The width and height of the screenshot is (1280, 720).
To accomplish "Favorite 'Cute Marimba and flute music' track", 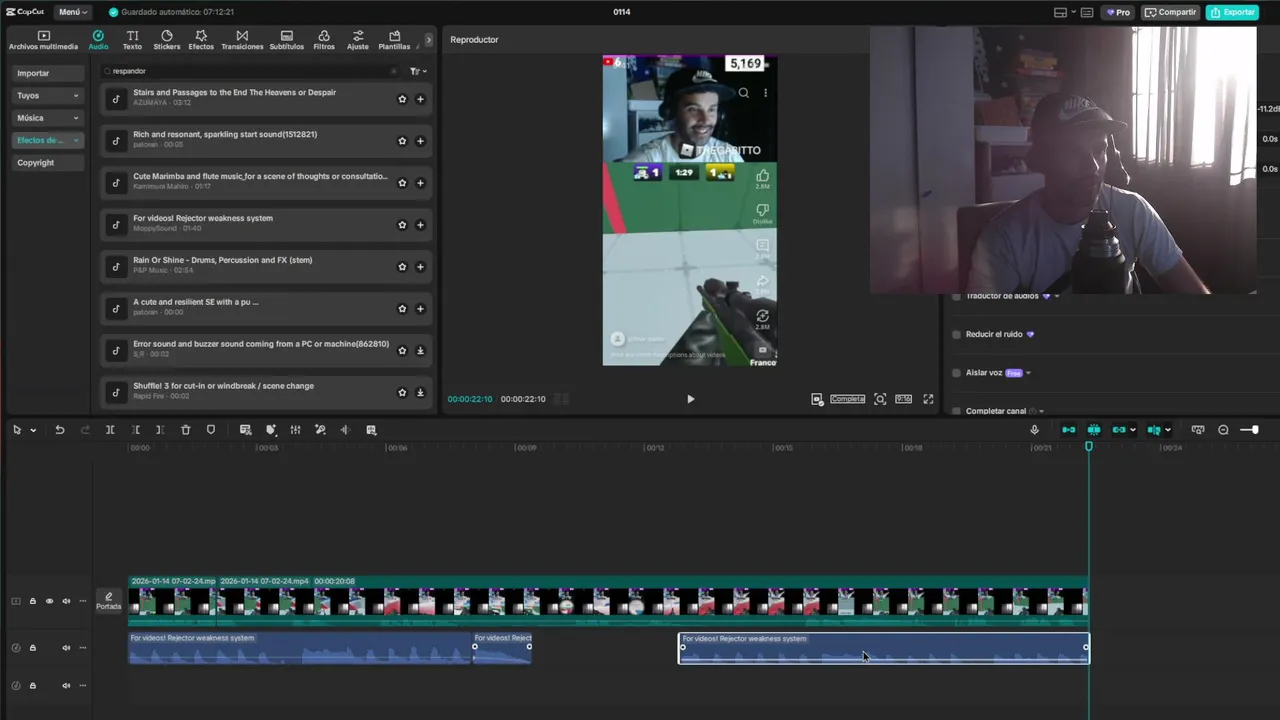I will [402, 183].
